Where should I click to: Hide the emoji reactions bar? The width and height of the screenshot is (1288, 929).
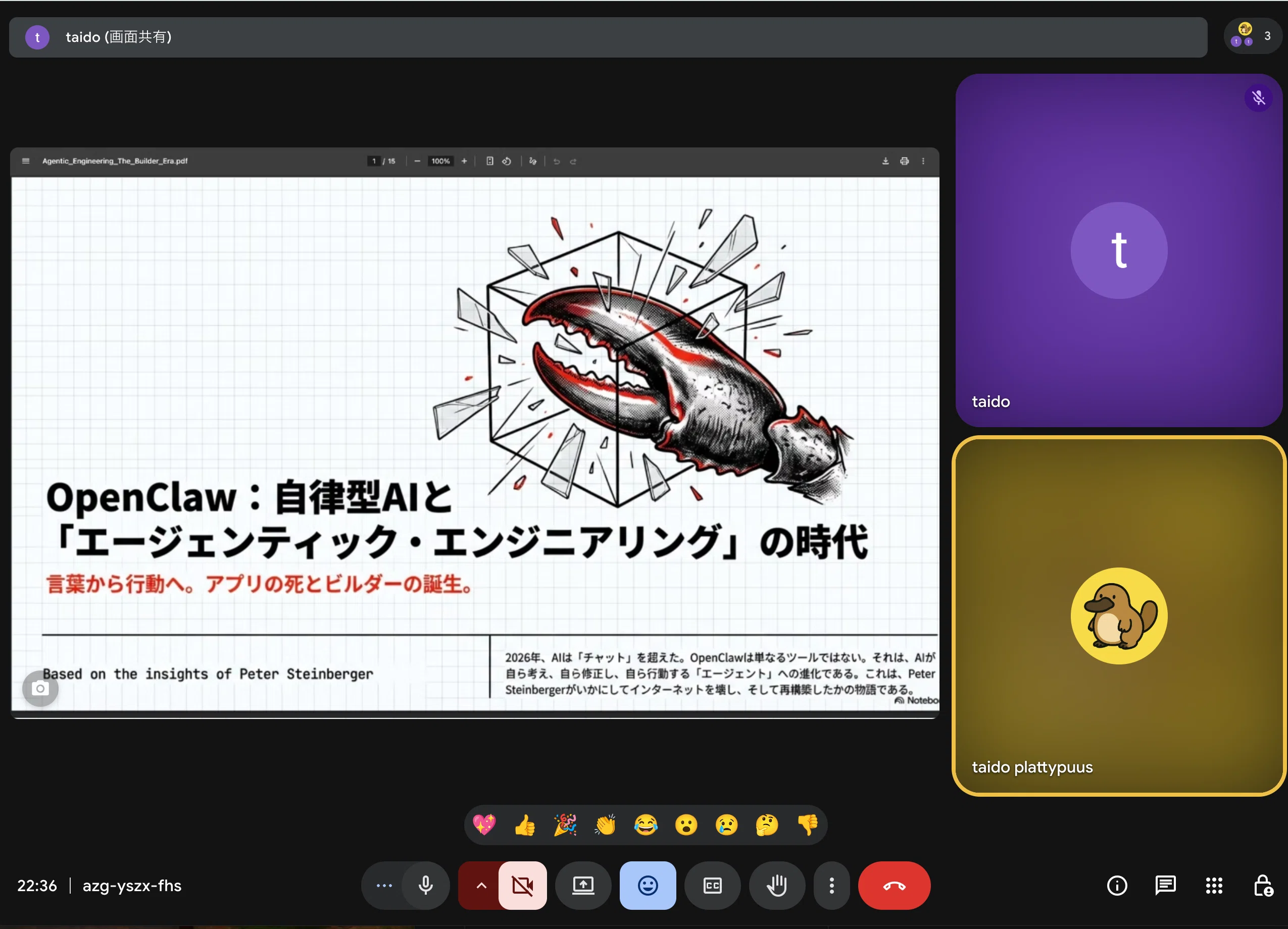click(648, 885)
